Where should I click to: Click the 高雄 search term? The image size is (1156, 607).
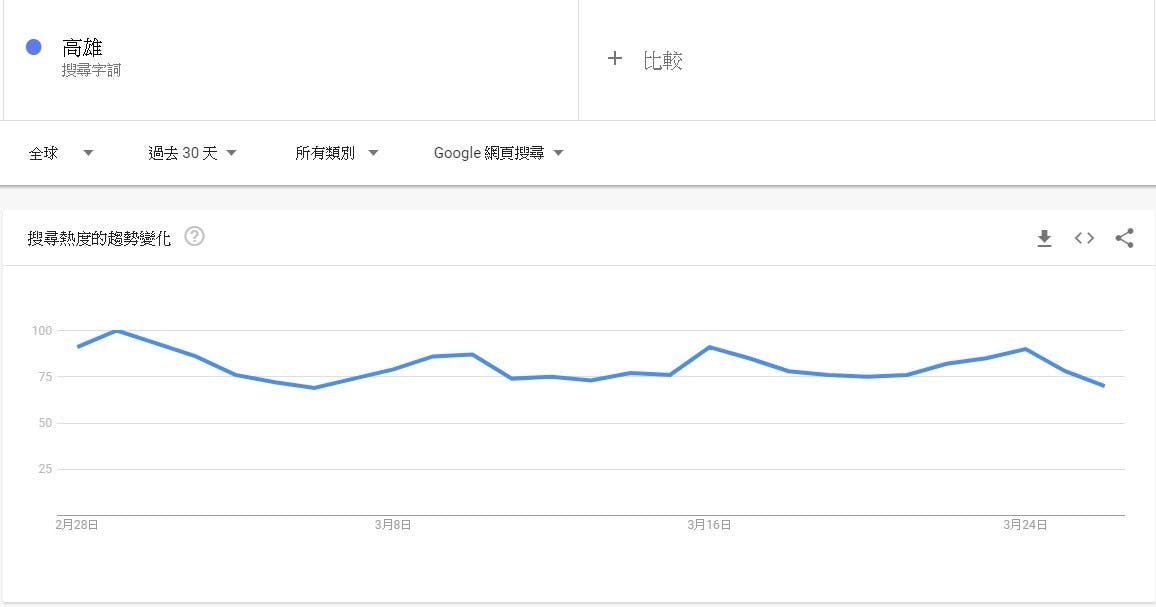pos(82,48)
